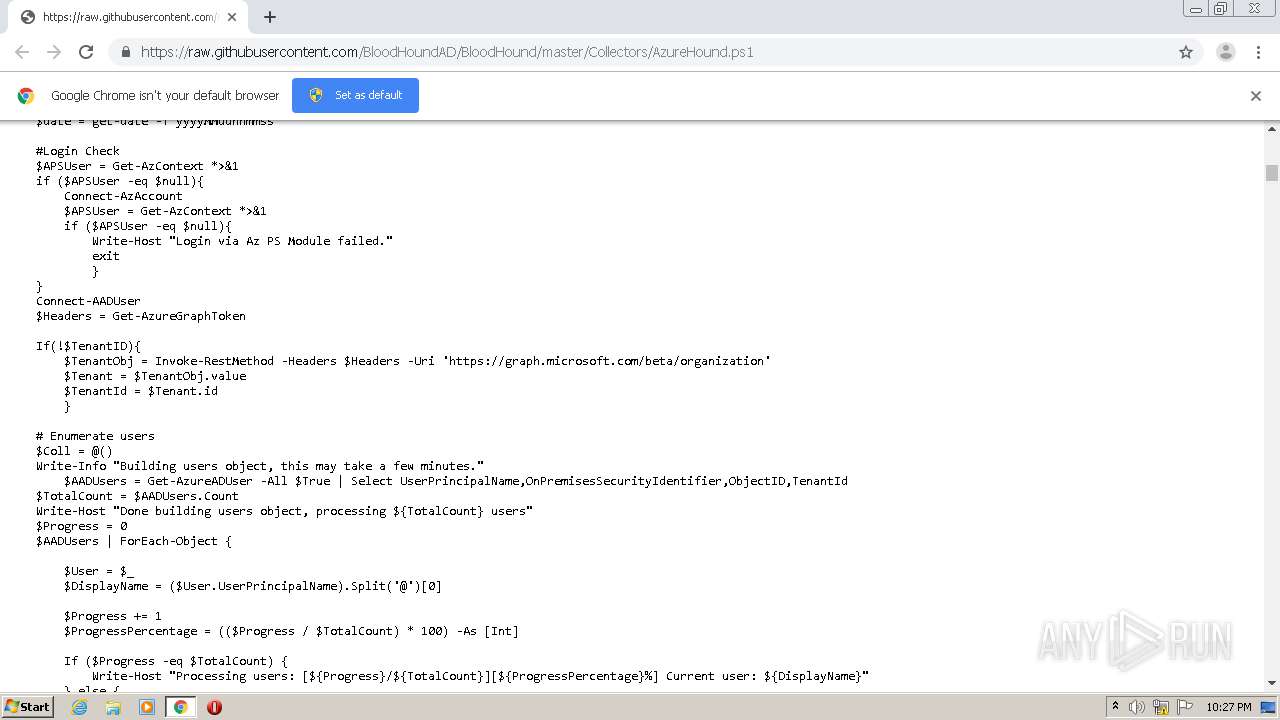This screenshot has height=720, width=1280.
Task: Open the volume speaker tray icon
Action: pos(1137,707)
